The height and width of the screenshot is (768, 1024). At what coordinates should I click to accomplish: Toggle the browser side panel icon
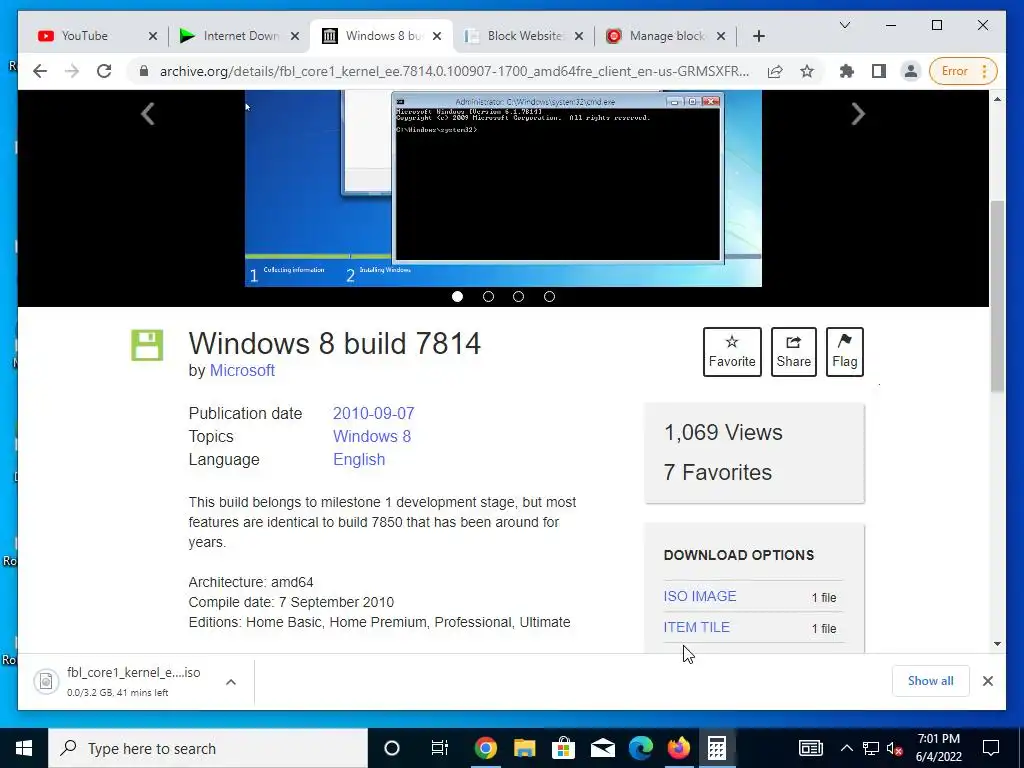pyautogui.click(x=879, y=71)
